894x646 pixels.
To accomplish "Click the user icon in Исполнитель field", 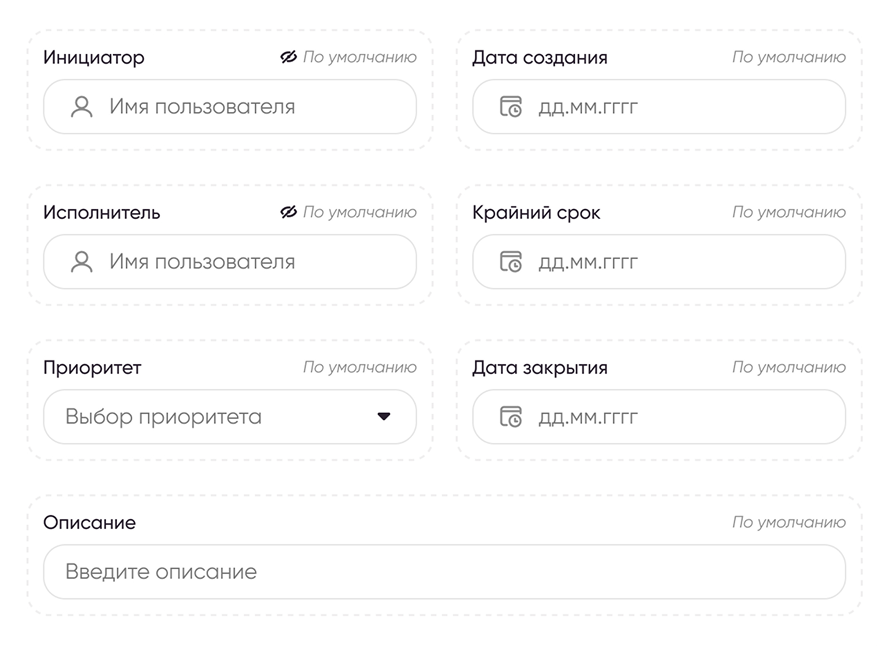I will click(82, 262).
